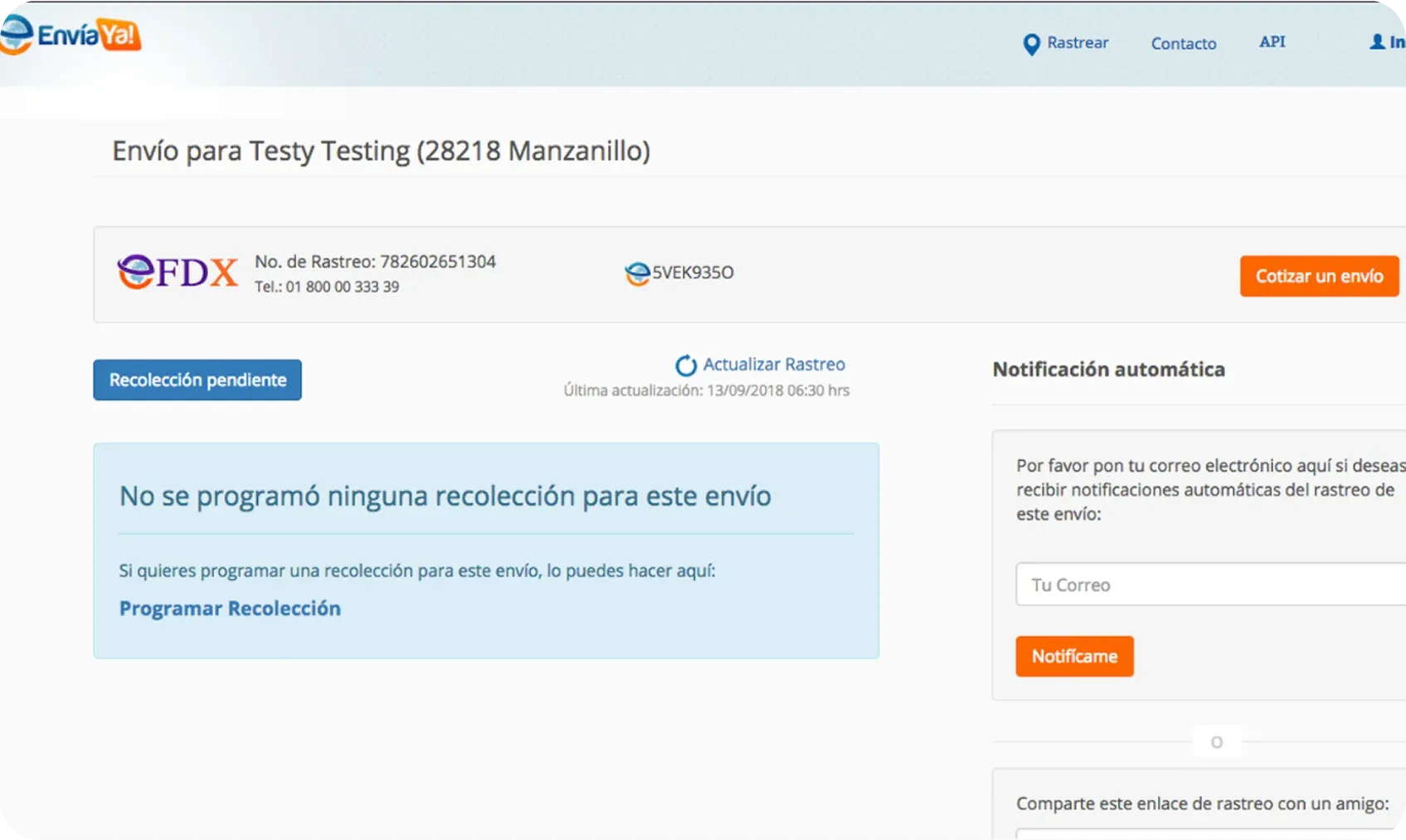Click the tracking number 782602651304
The width and height of the screenshot is (1406, 840).
[437, 262]
